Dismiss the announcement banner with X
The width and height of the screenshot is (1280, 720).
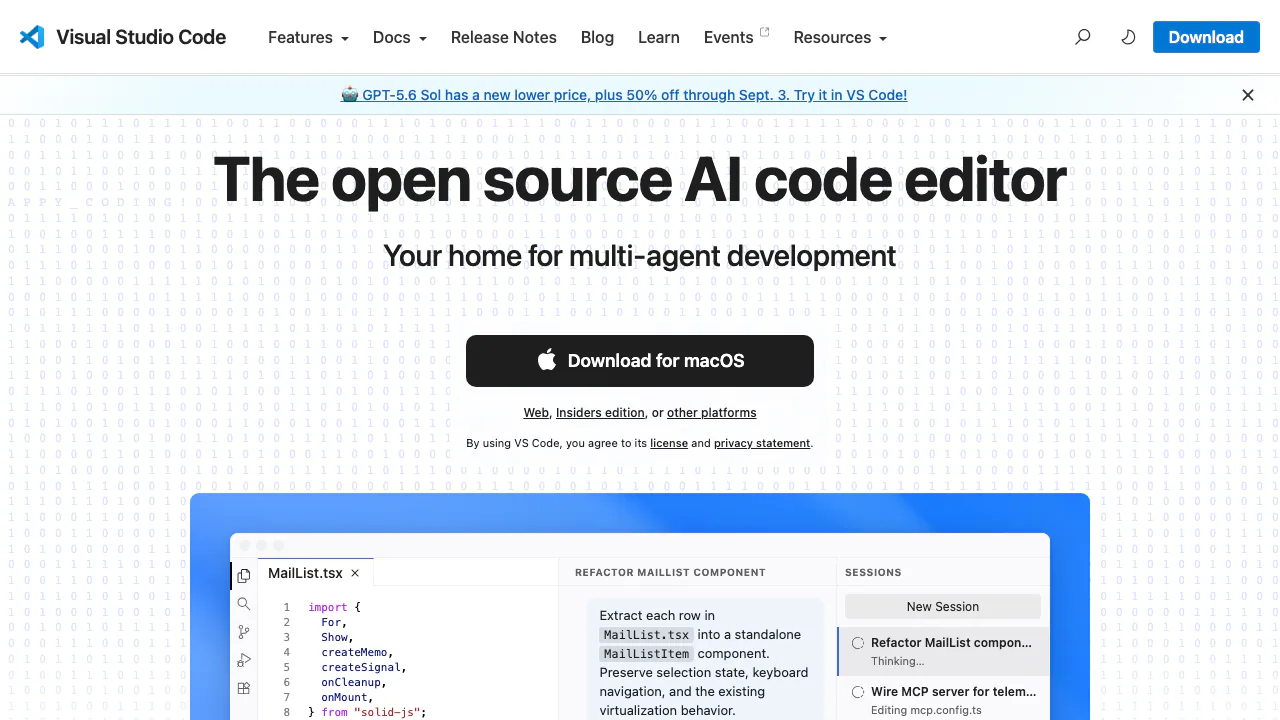[x=1248, y=95]
